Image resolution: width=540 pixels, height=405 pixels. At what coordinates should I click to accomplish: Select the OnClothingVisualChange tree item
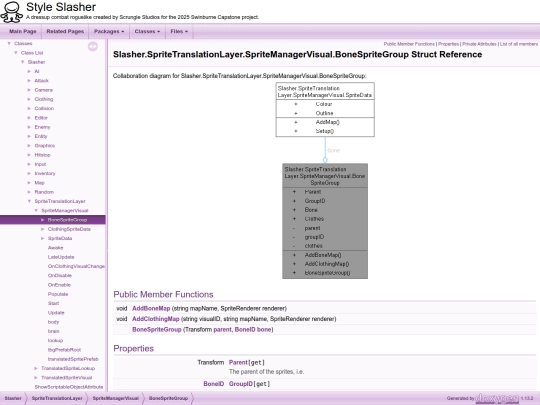(x=76, y=266)
